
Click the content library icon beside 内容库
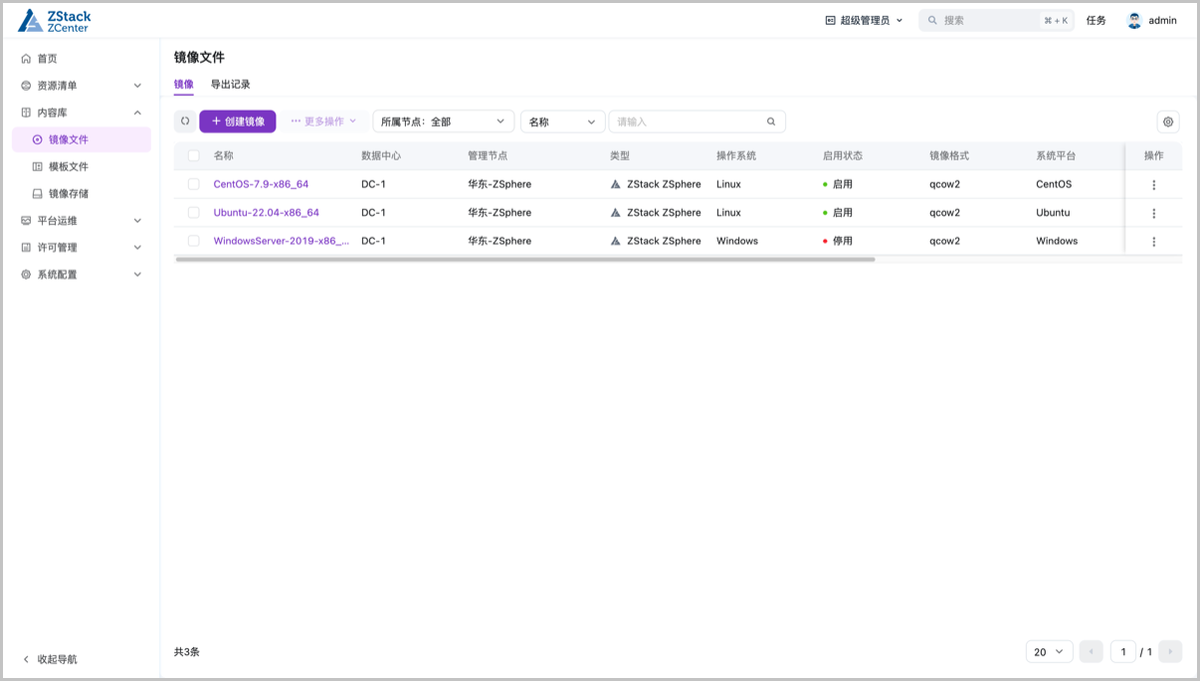click(26, 113)
